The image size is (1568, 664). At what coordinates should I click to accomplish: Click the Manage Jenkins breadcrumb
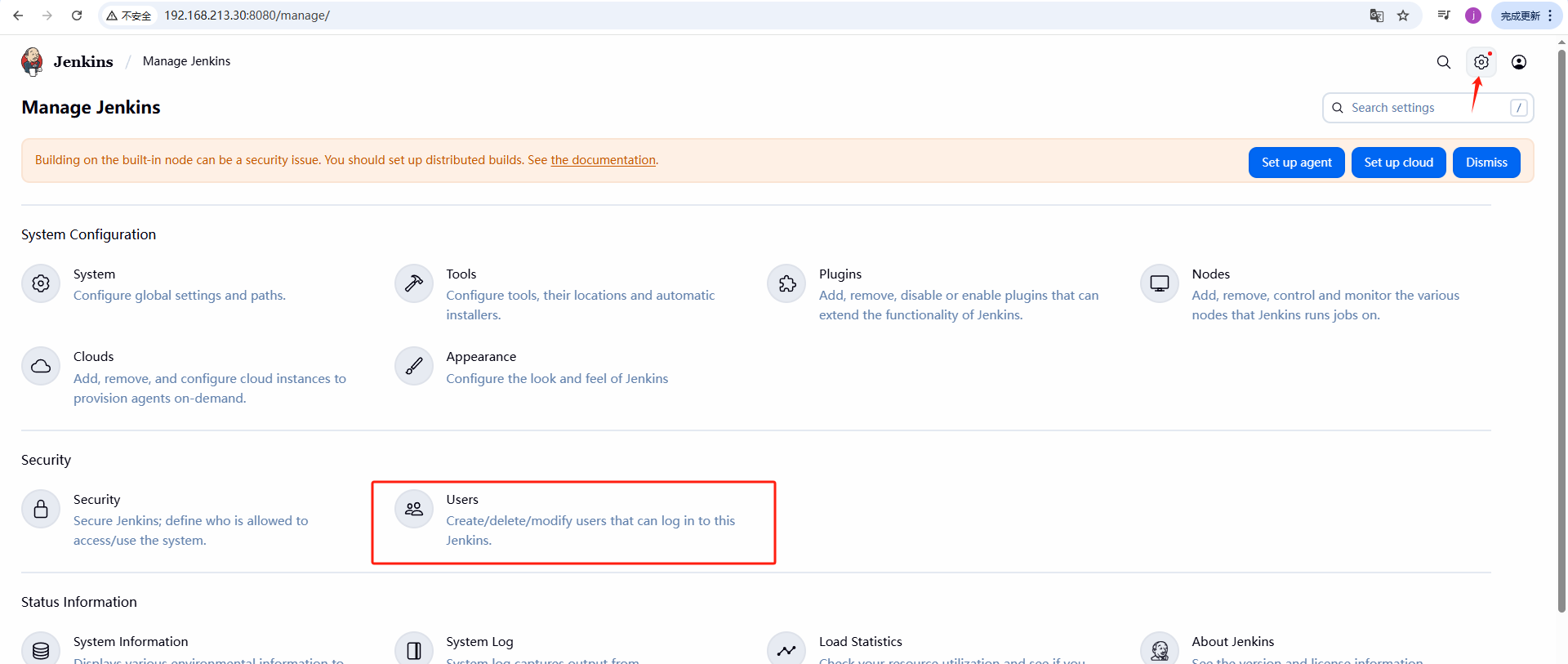pos(186,61)
